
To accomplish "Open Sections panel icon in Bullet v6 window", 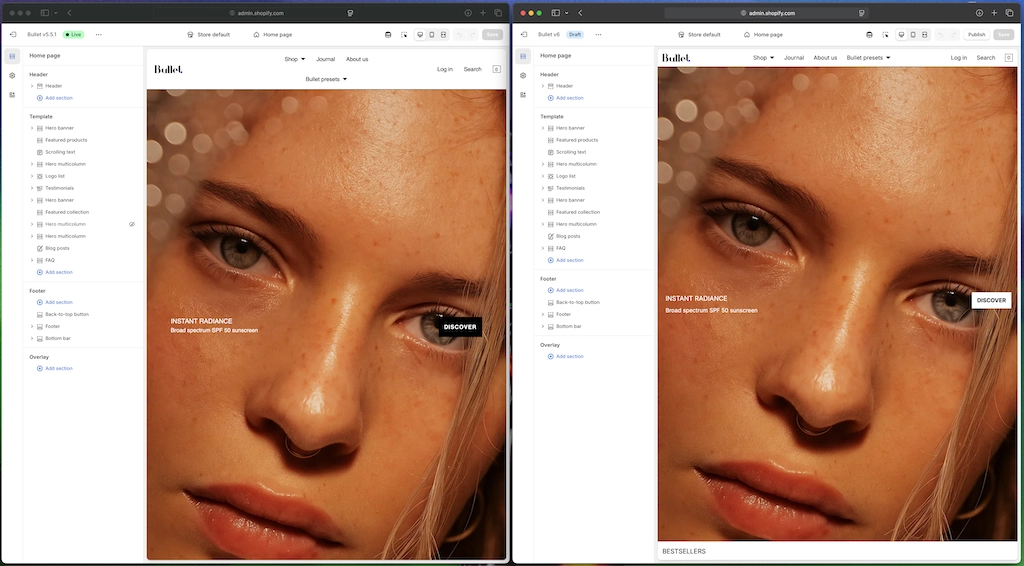I will click(x=523, y=56).
